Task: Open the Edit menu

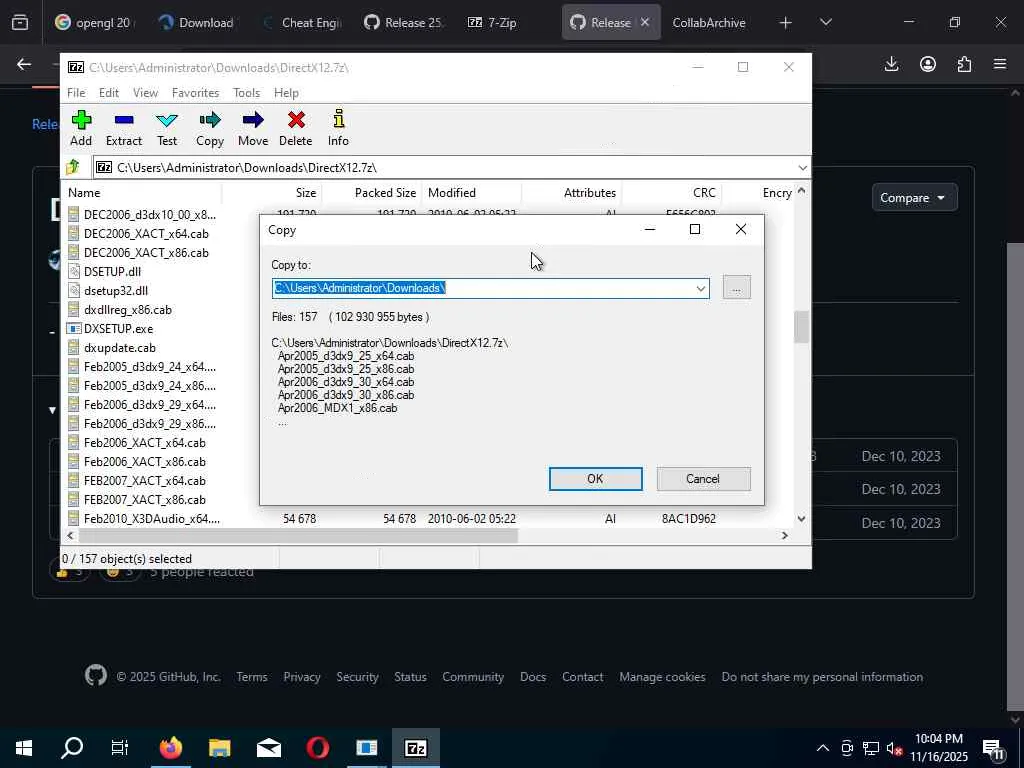Action: (109, 93)
